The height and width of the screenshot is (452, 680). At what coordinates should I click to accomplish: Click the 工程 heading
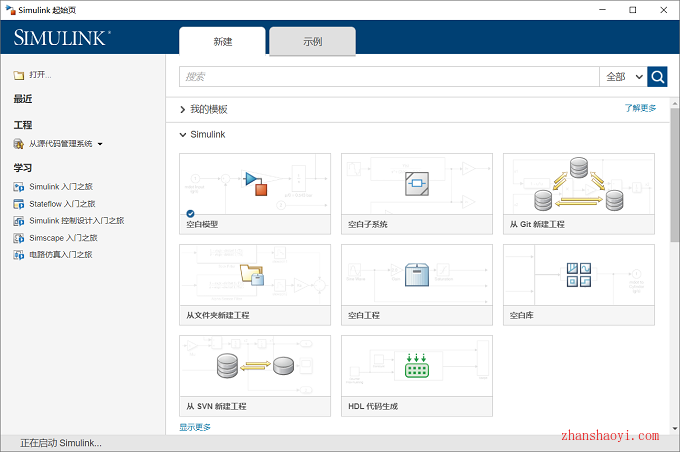point(23,125)
